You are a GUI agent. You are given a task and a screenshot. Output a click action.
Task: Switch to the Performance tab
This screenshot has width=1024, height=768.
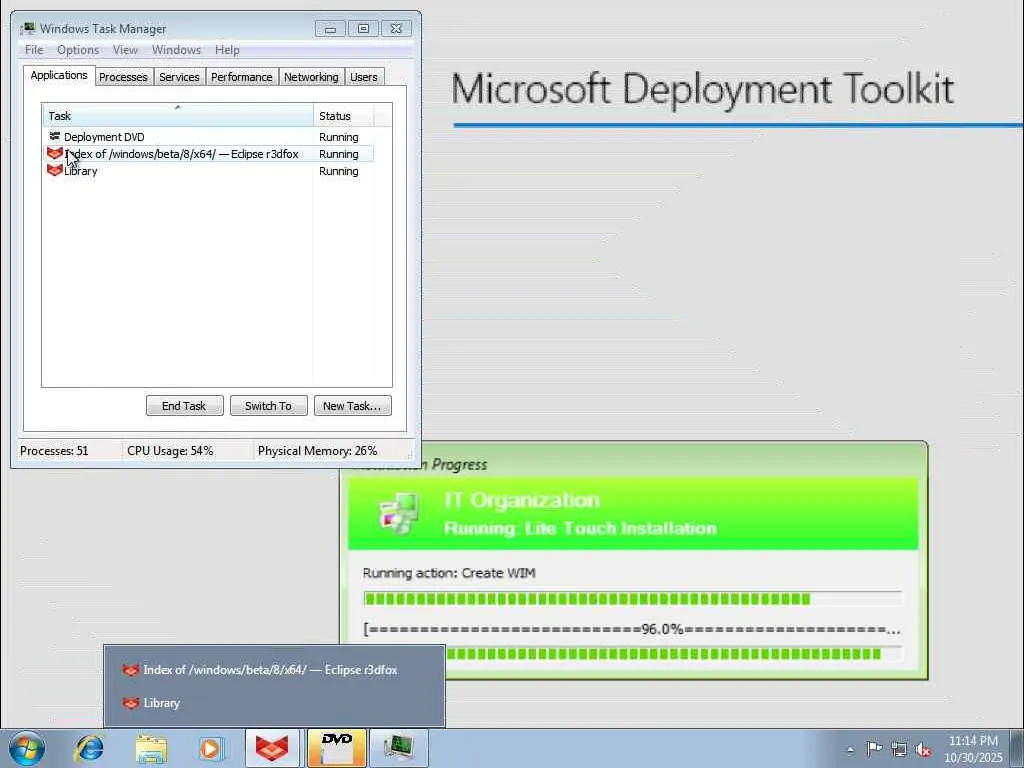(242, 77)
